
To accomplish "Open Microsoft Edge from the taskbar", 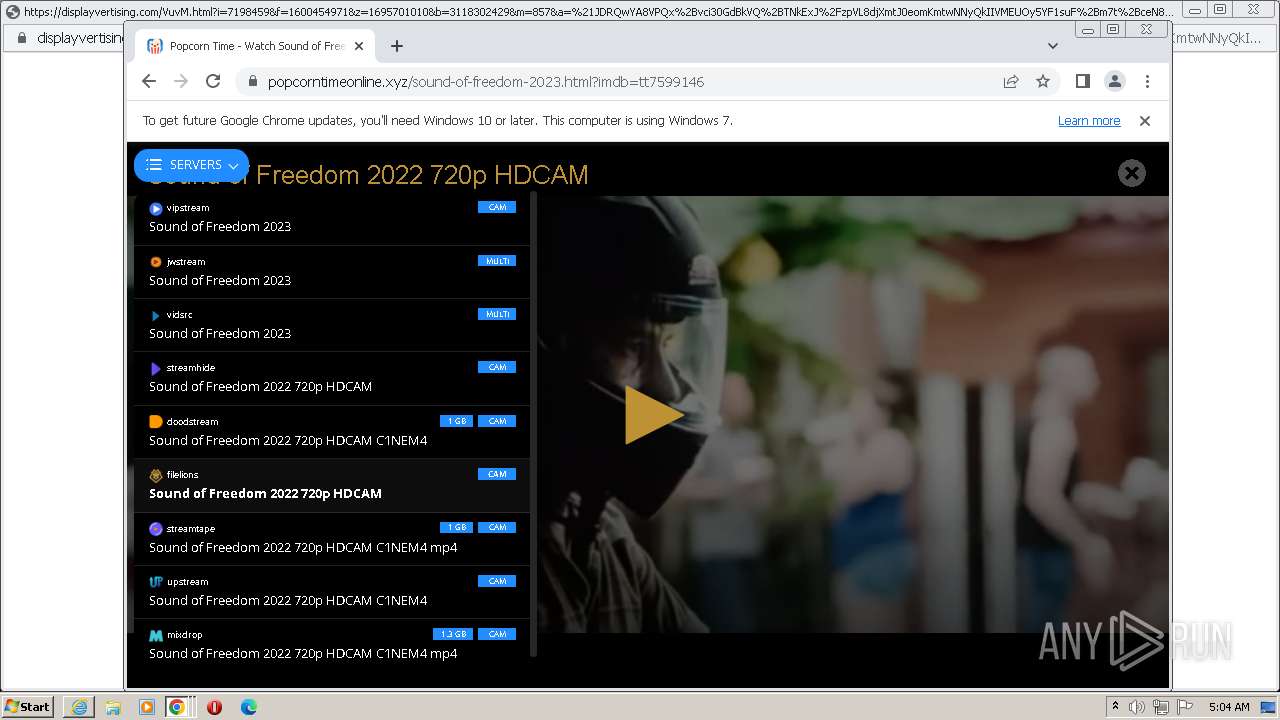I will pos(249,706).
